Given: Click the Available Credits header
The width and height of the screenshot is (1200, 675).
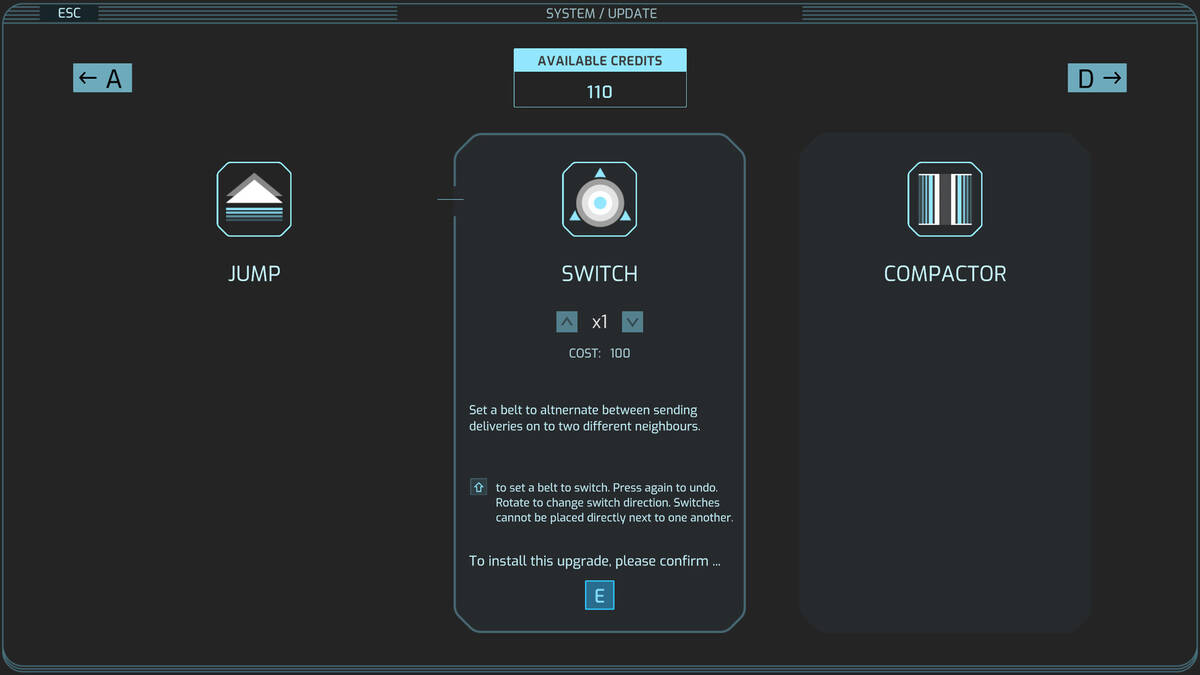Looking at the screenshot, I should tap(600, 60).
